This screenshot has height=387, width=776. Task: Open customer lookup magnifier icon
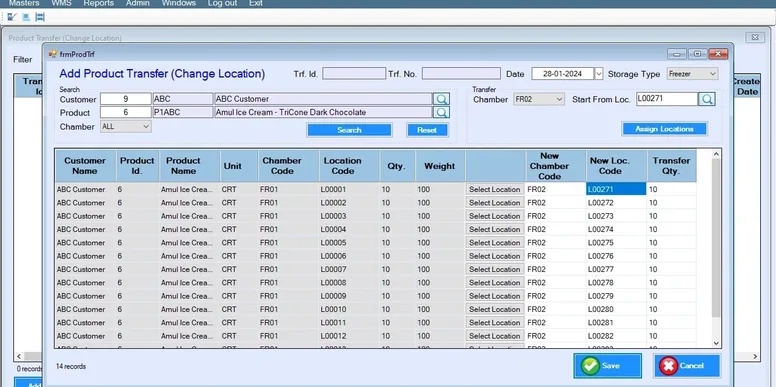(441, 99)
